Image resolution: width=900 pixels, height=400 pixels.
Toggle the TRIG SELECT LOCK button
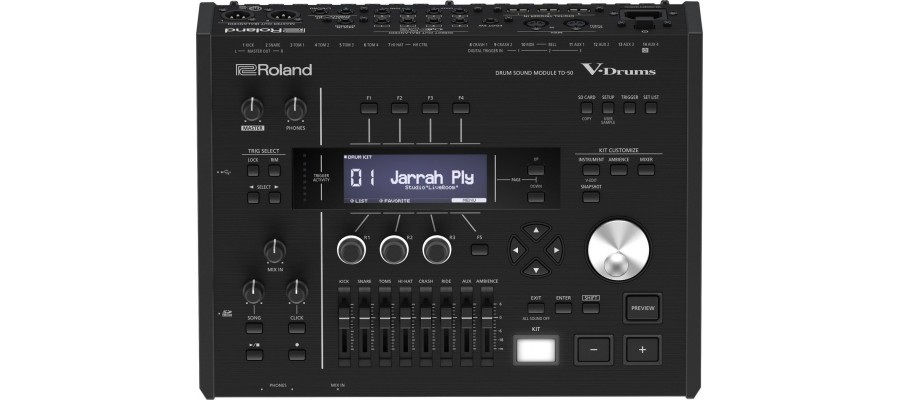click(253, 170)
